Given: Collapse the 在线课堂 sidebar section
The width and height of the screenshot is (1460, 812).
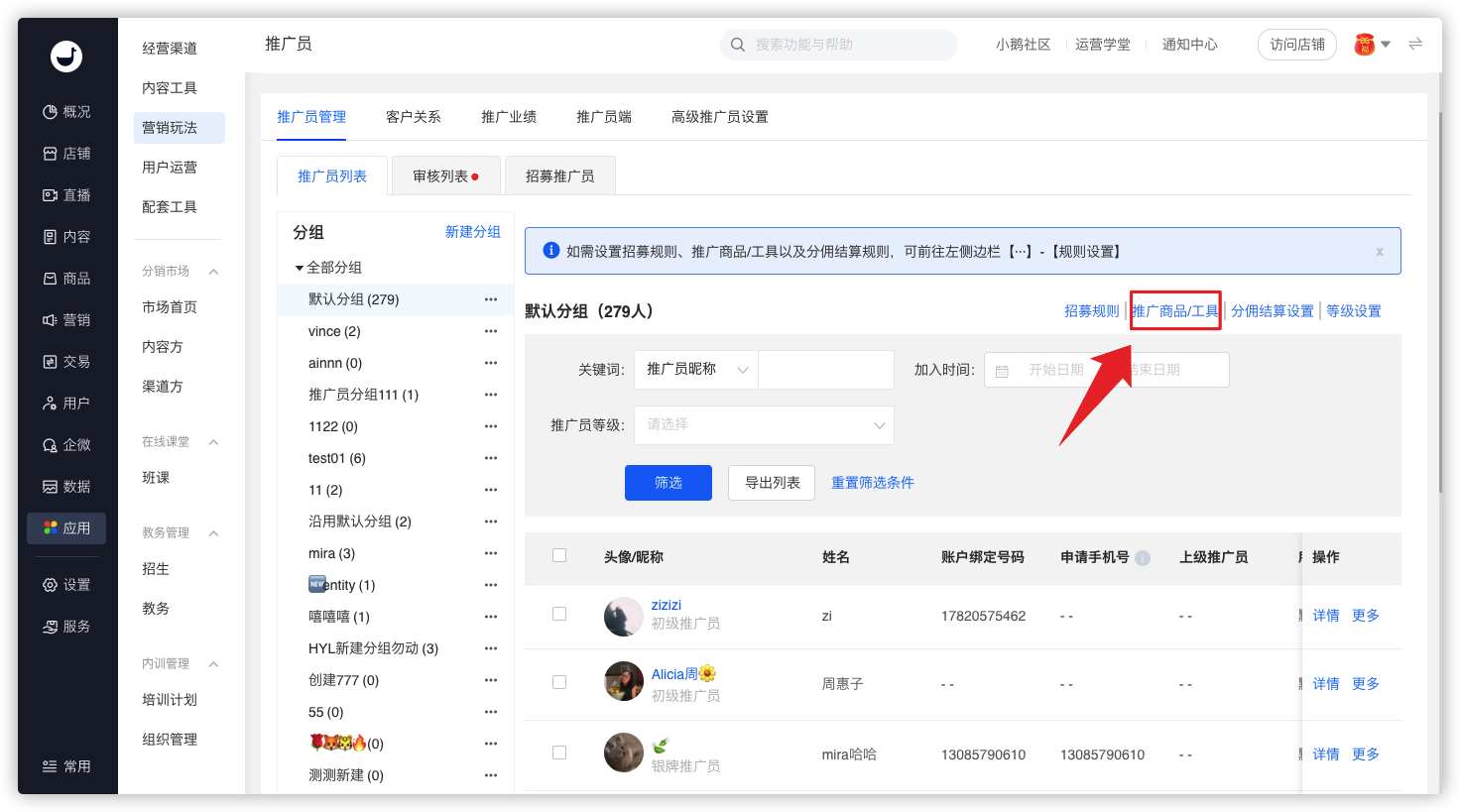Looking at the screenshot, I should click(x=213, y=442).
